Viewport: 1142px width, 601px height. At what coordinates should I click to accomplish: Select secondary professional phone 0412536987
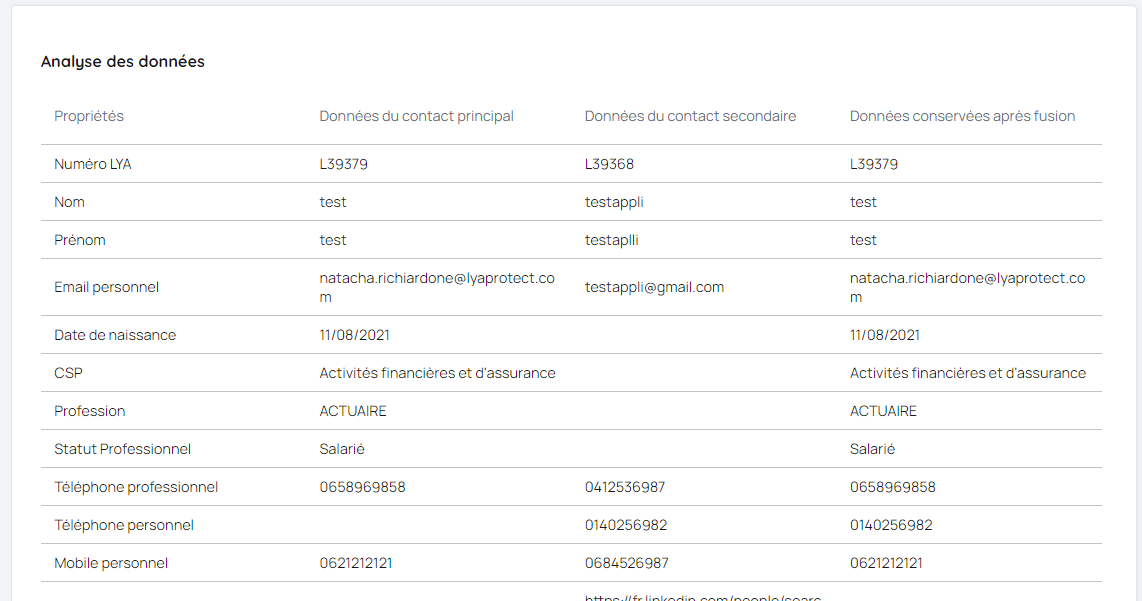[x=625, y=487]
